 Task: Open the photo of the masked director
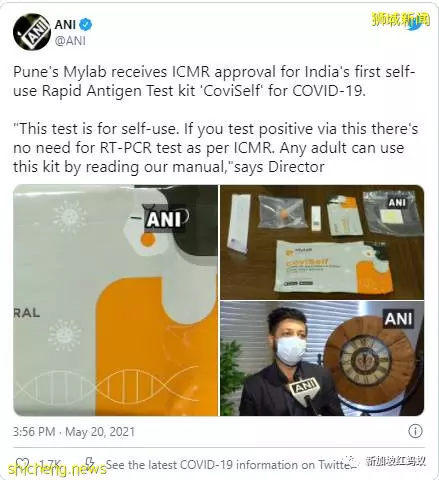tap(322, 358)
